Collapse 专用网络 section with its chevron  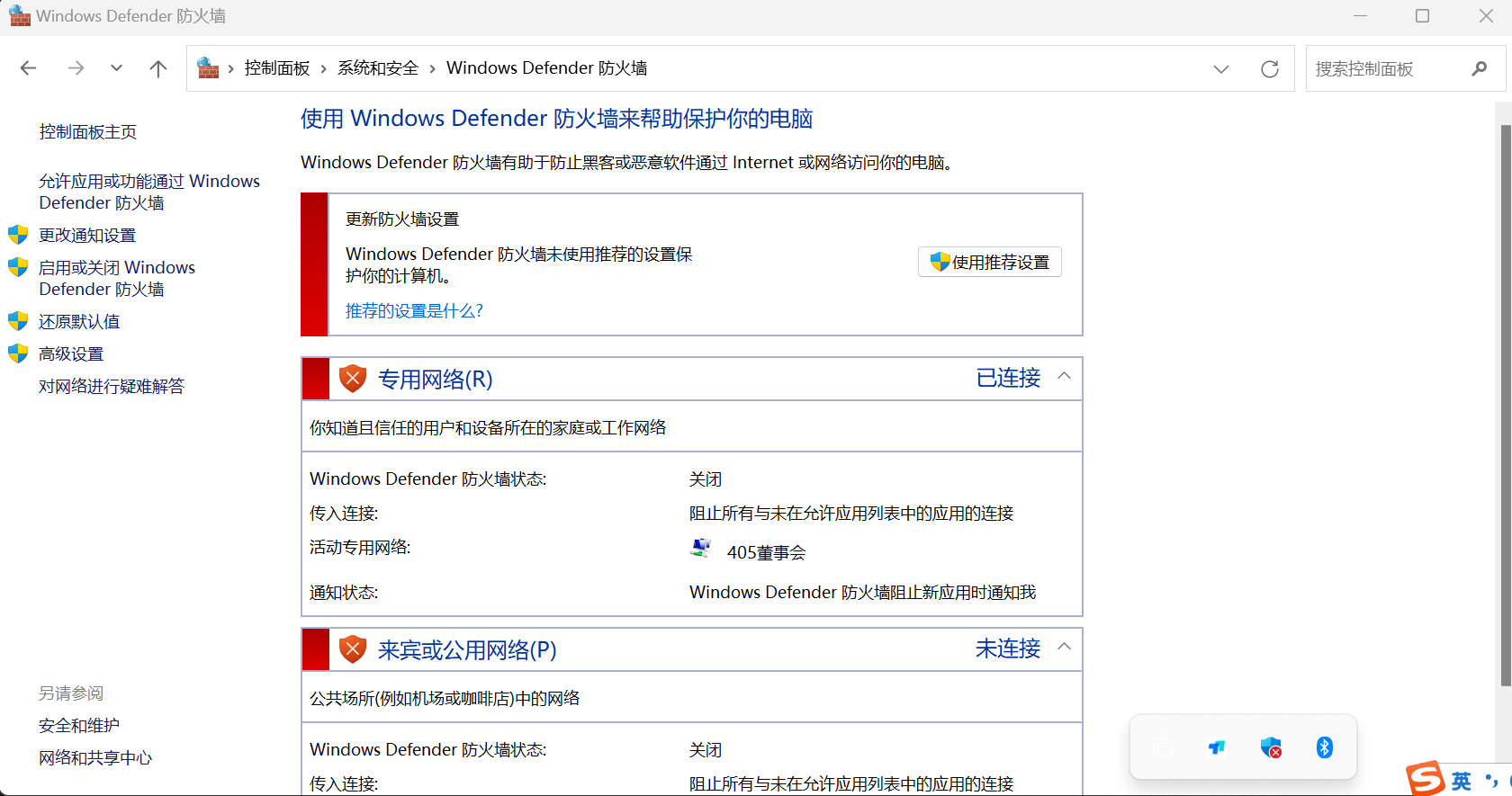pyautogui.click(x=1064, y=376)
